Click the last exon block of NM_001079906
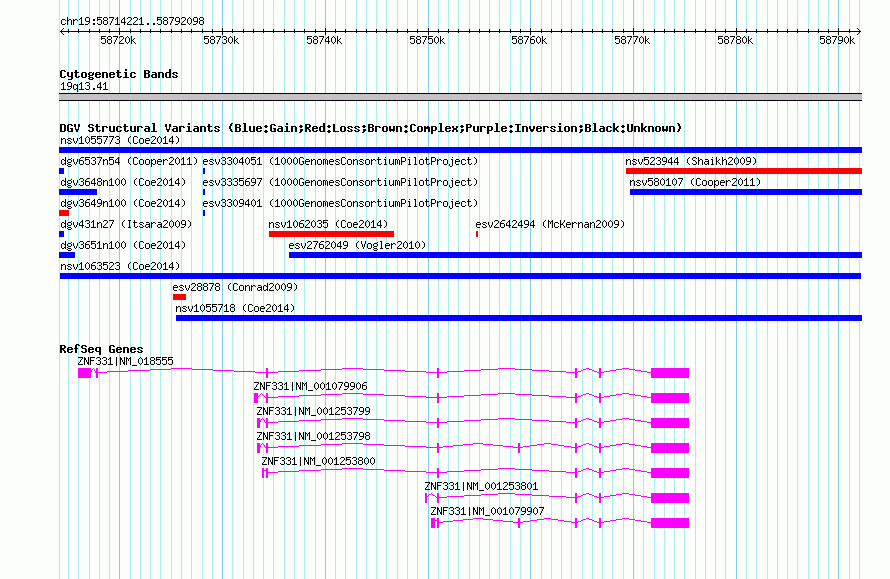This screenshot has width=890, height=579. (x=670, y=398)
